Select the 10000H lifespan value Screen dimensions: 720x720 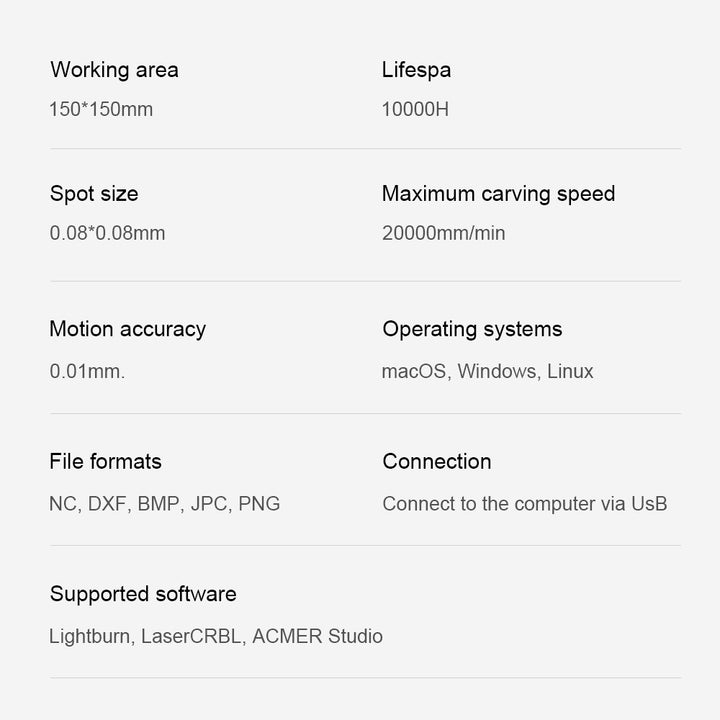(x=415, y=109)
